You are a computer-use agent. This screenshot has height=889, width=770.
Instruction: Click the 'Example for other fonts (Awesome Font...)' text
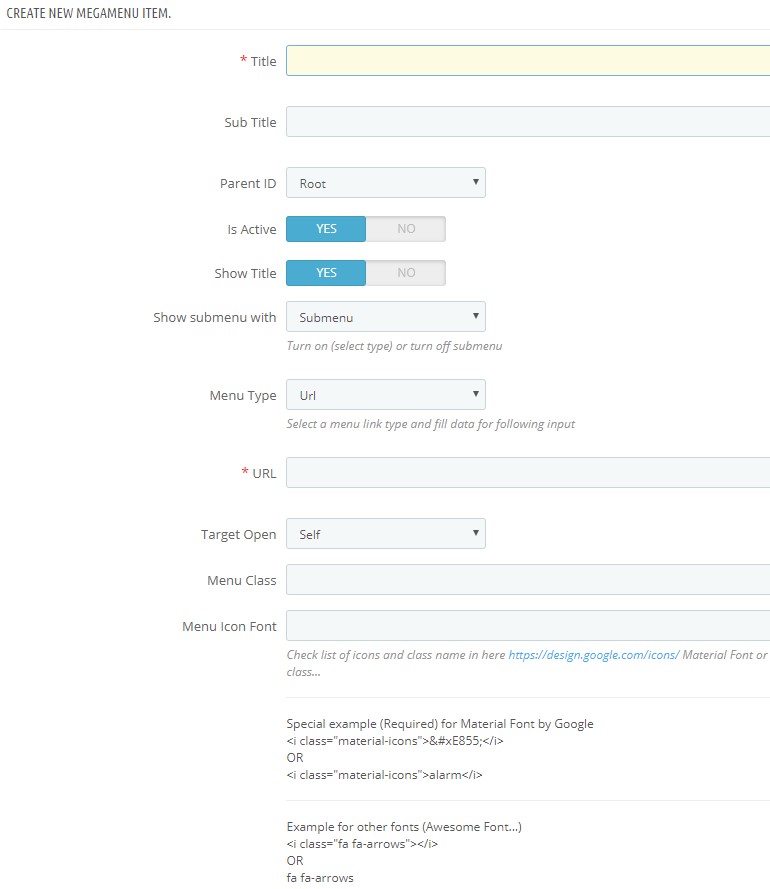404,827
